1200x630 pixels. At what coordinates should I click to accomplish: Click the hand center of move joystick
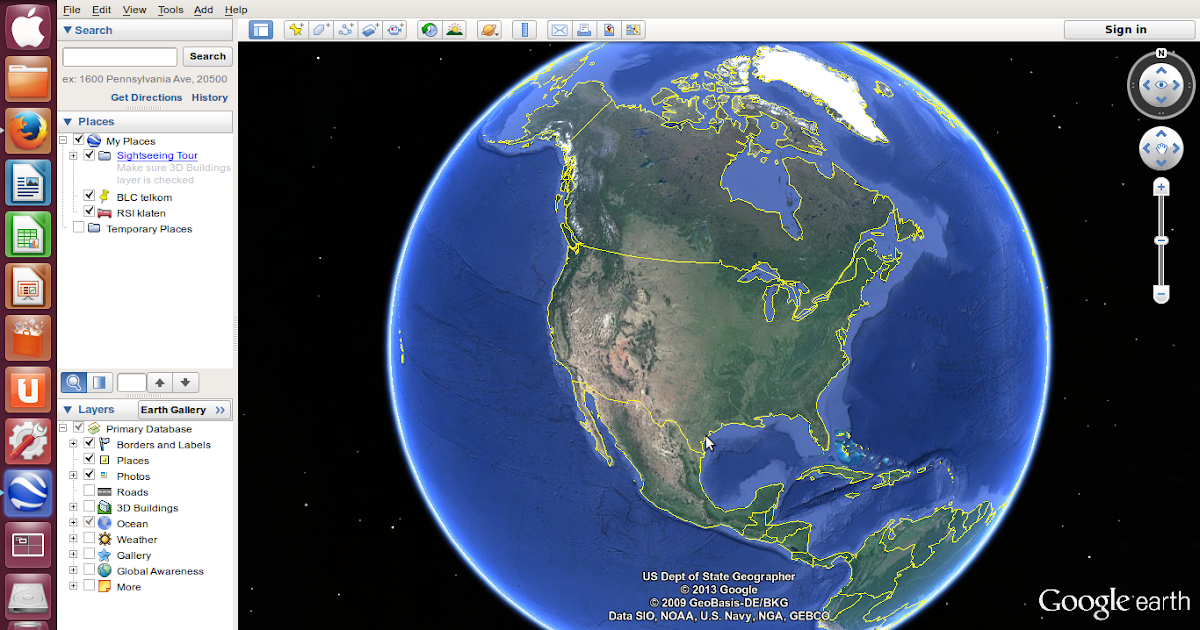[x=1161, y=150]
